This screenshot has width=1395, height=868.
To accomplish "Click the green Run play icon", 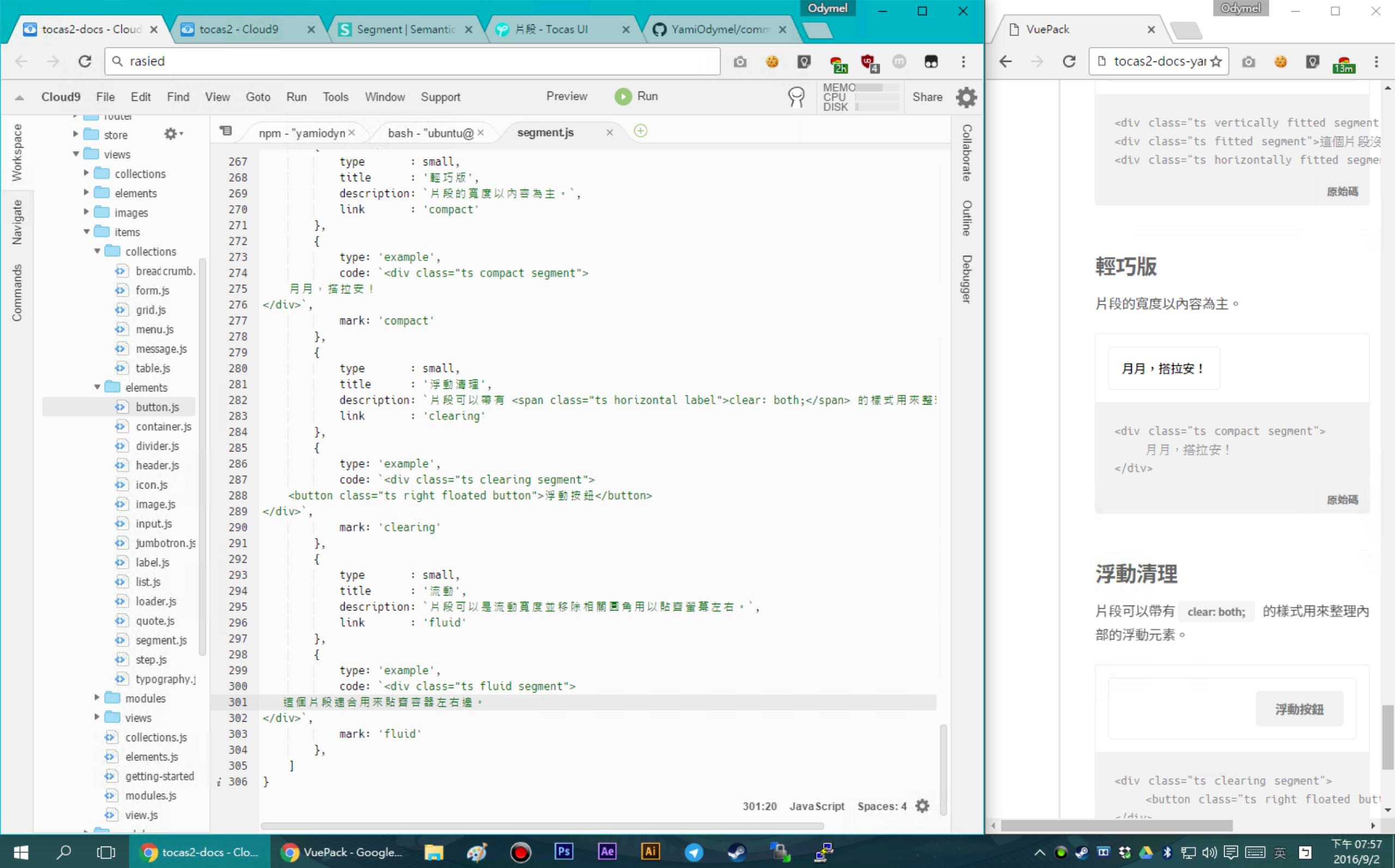I will (622, 96).
